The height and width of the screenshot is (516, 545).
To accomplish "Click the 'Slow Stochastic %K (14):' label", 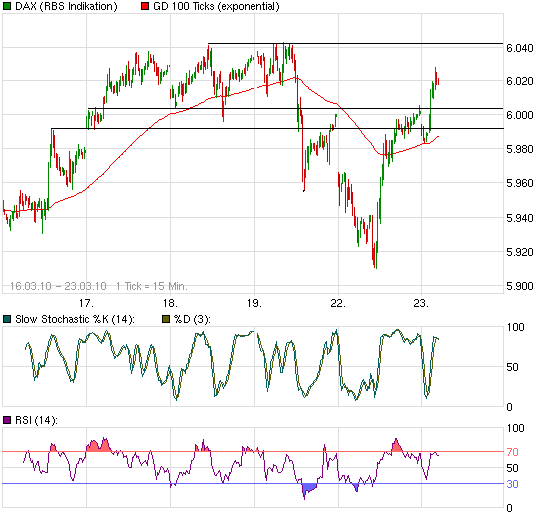I will [75, 319].
